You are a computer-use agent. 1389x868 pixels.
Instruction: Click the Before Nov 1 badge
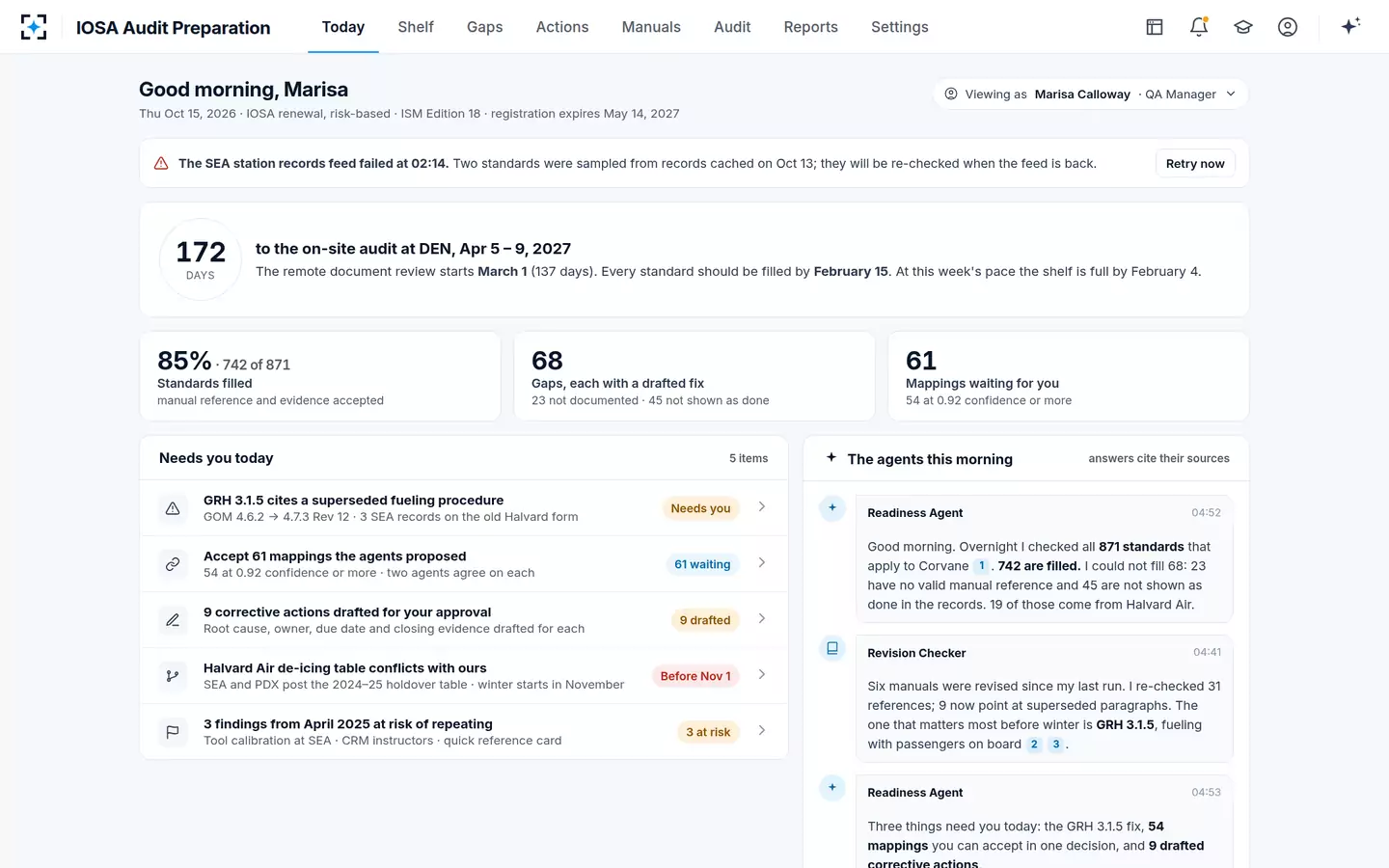pos(695,676)
